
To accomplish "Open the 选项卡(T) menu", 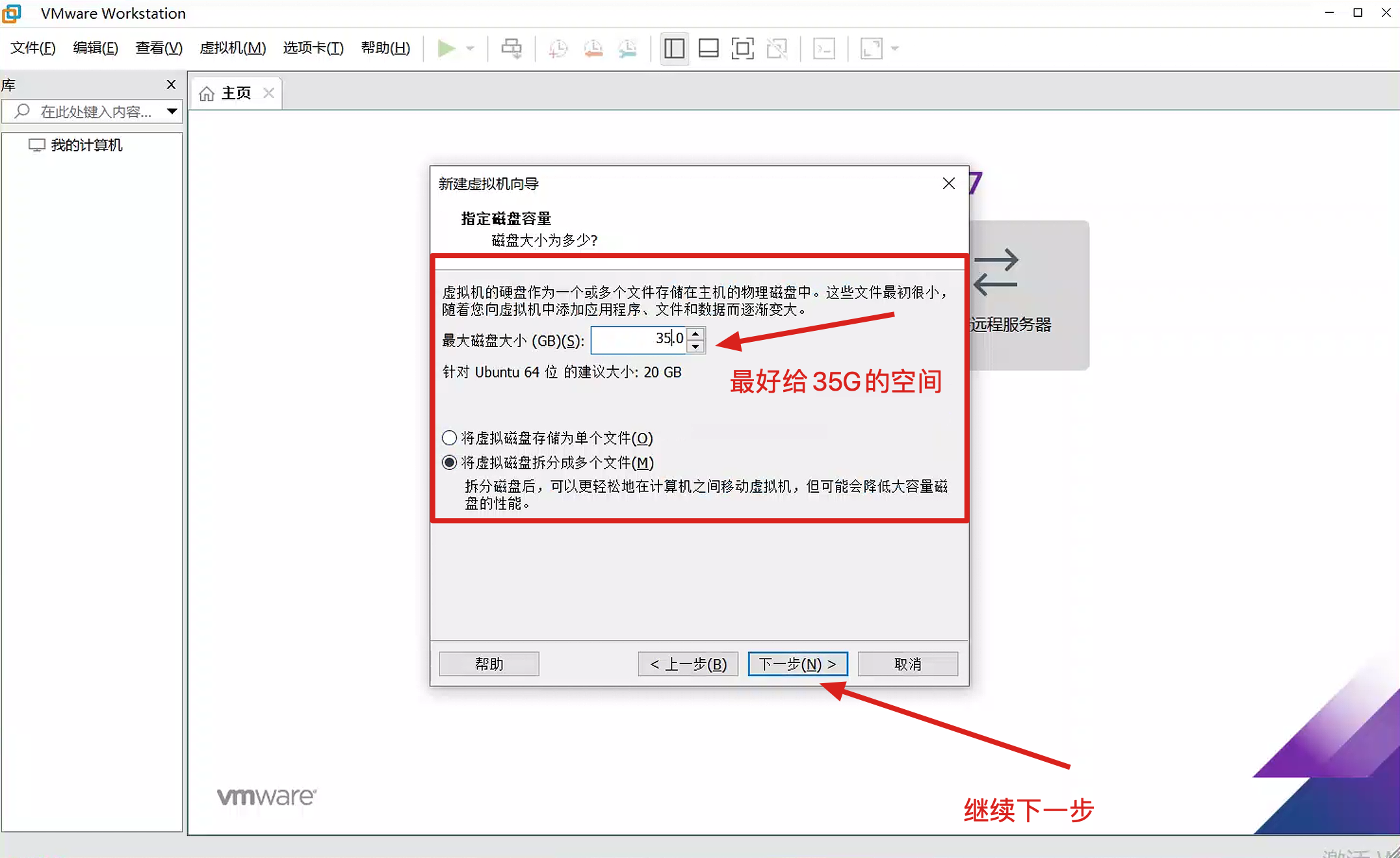I will [313, 47].
